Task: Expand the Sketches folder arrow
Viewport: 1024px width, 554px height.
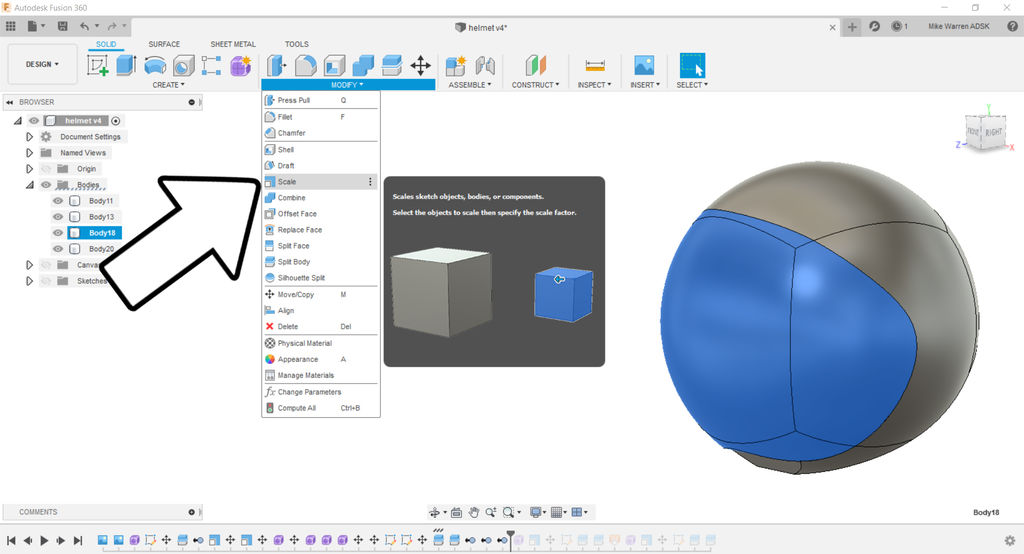Action: [29, 281]
